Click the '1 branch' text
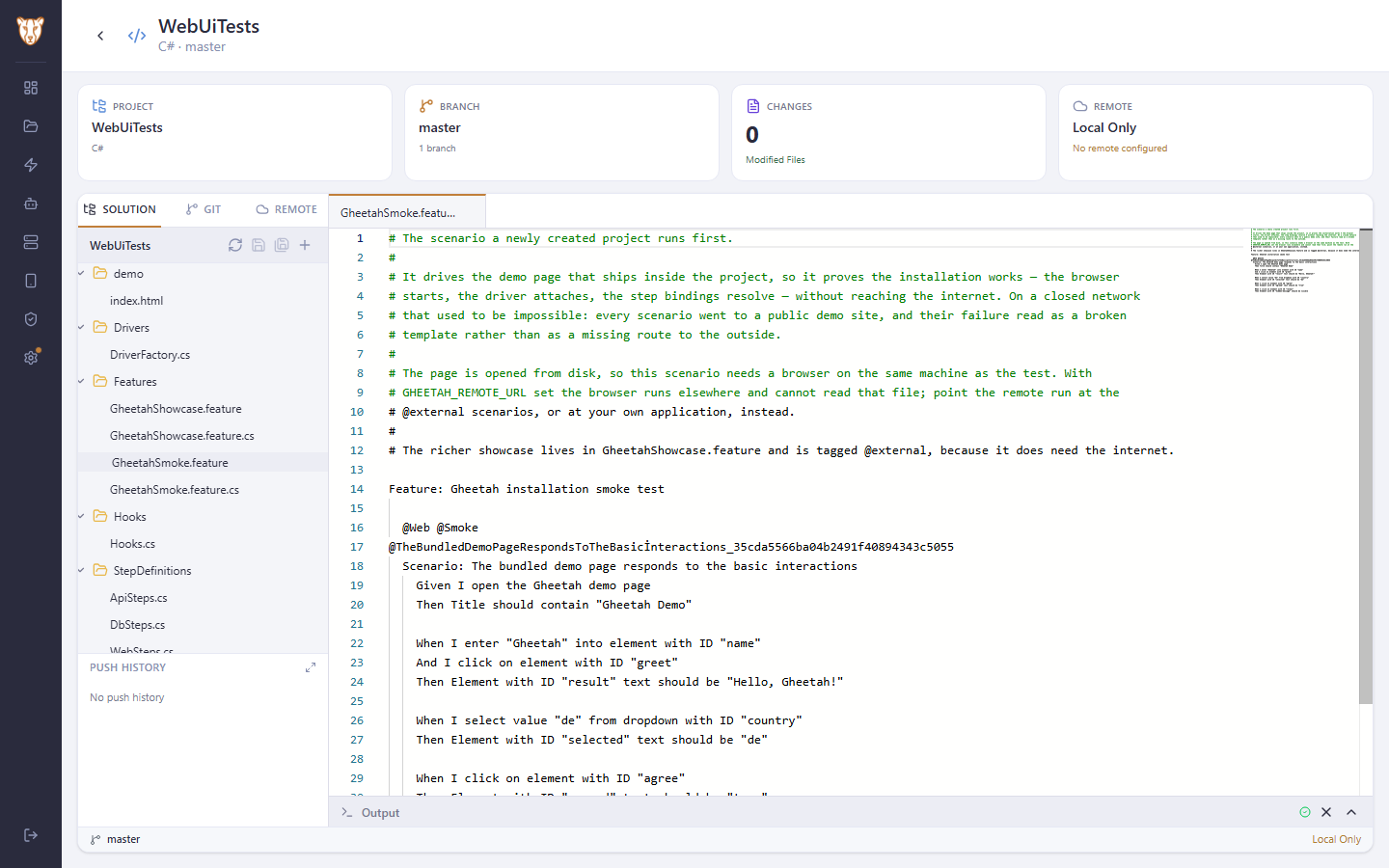This screenshot has width=1389, height=868. tap(437, 149)
